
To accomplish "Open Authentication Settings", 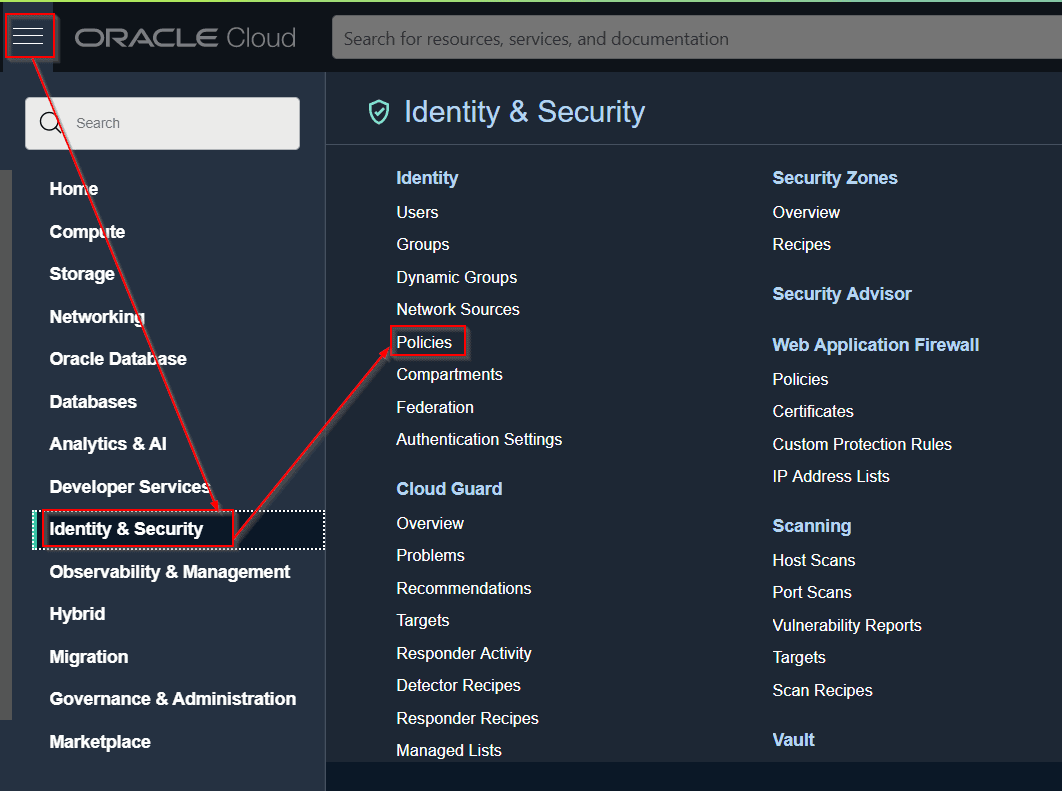I will [x=479, y=439].
